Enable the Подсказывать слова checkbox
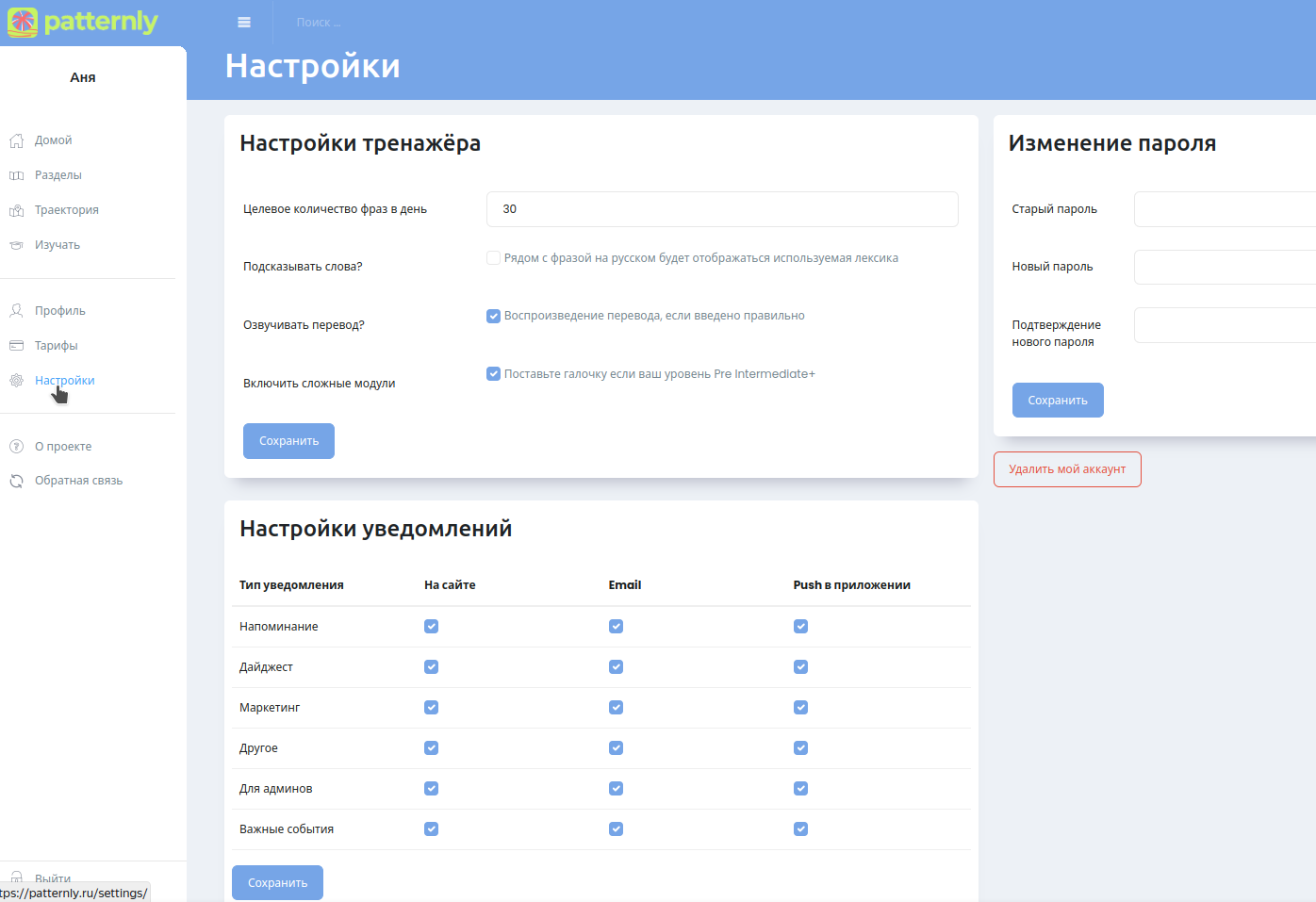This screenshot has height=902, width=1316. [493, 258]
